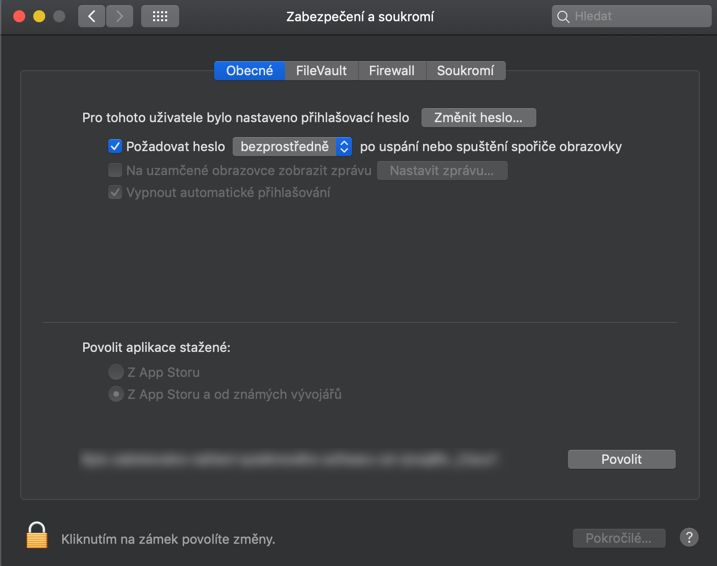Viewport: 717px width, 566px height.
Task: Click the Změnit heslo button
Action: (479, 117)
